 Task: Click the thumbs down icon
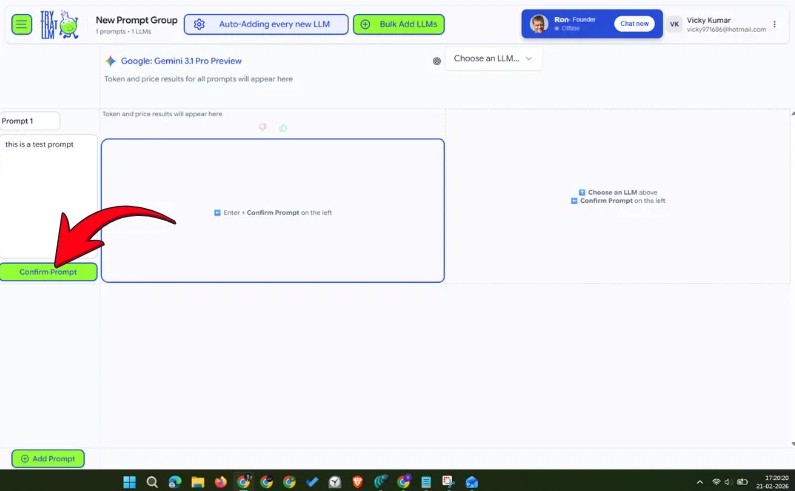(x=263, y=127)
